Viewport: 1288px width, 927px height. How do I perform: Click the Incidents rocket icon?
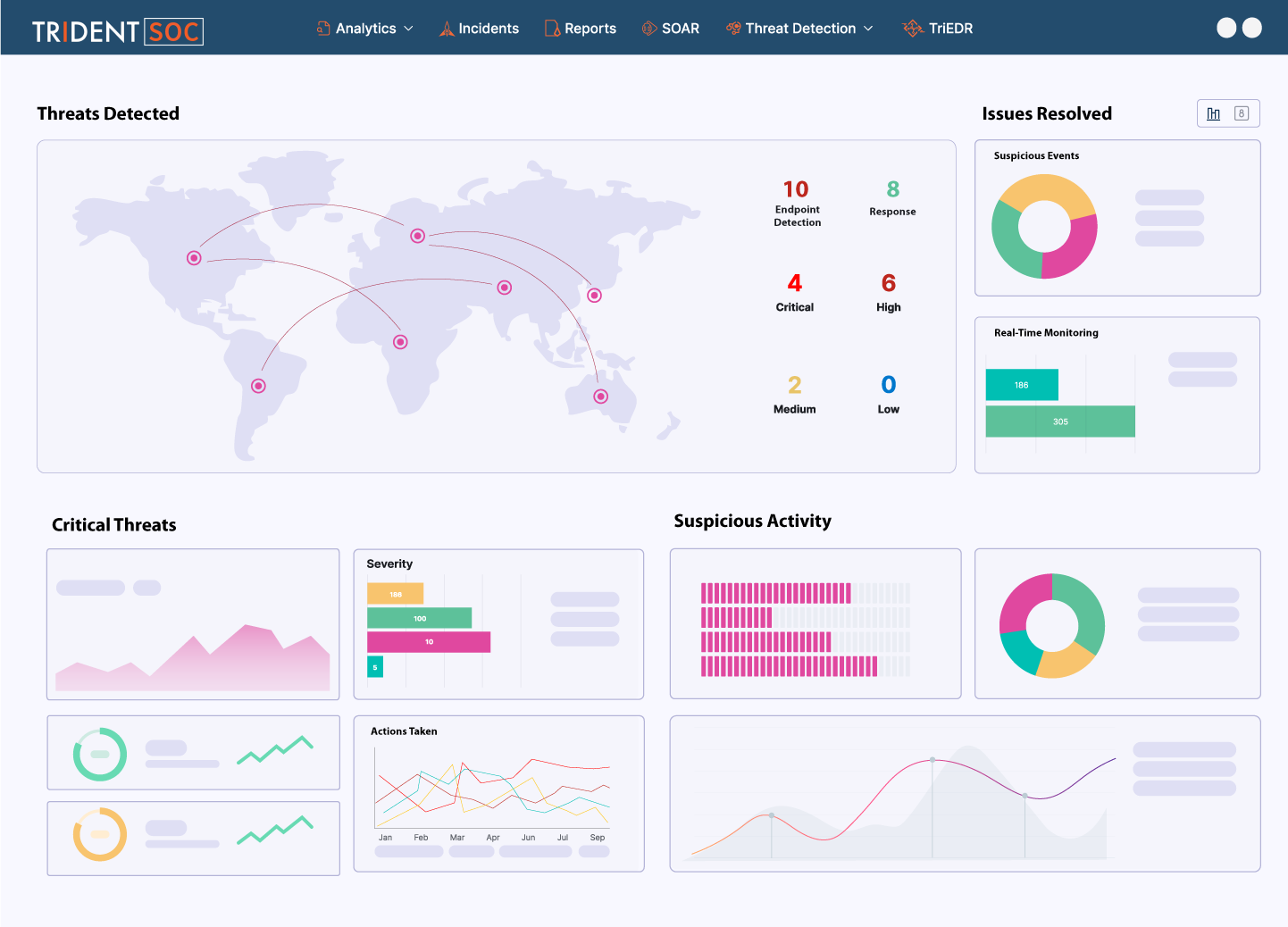(447, 29)
